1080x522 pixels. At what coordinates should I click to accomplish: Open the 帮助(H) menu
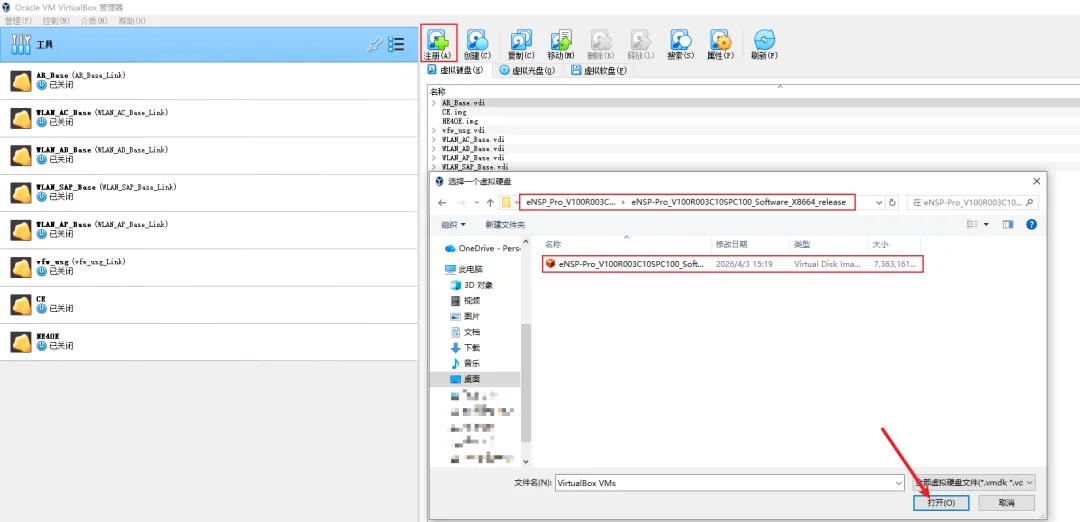pyautogui.click(x=132, y=21)
